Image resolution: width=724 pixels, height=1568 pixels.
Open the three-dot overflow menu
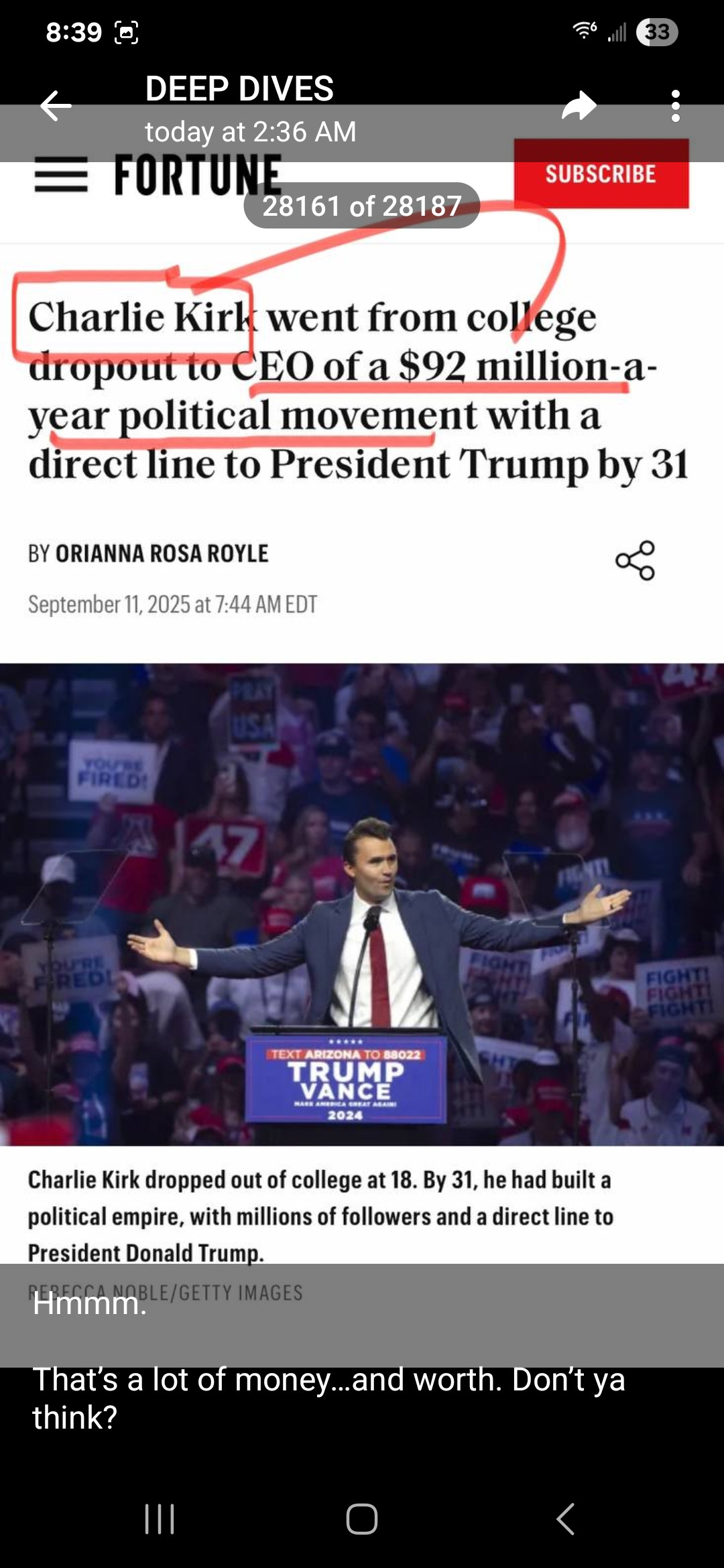pyautogui.click(x=675, y=106)
